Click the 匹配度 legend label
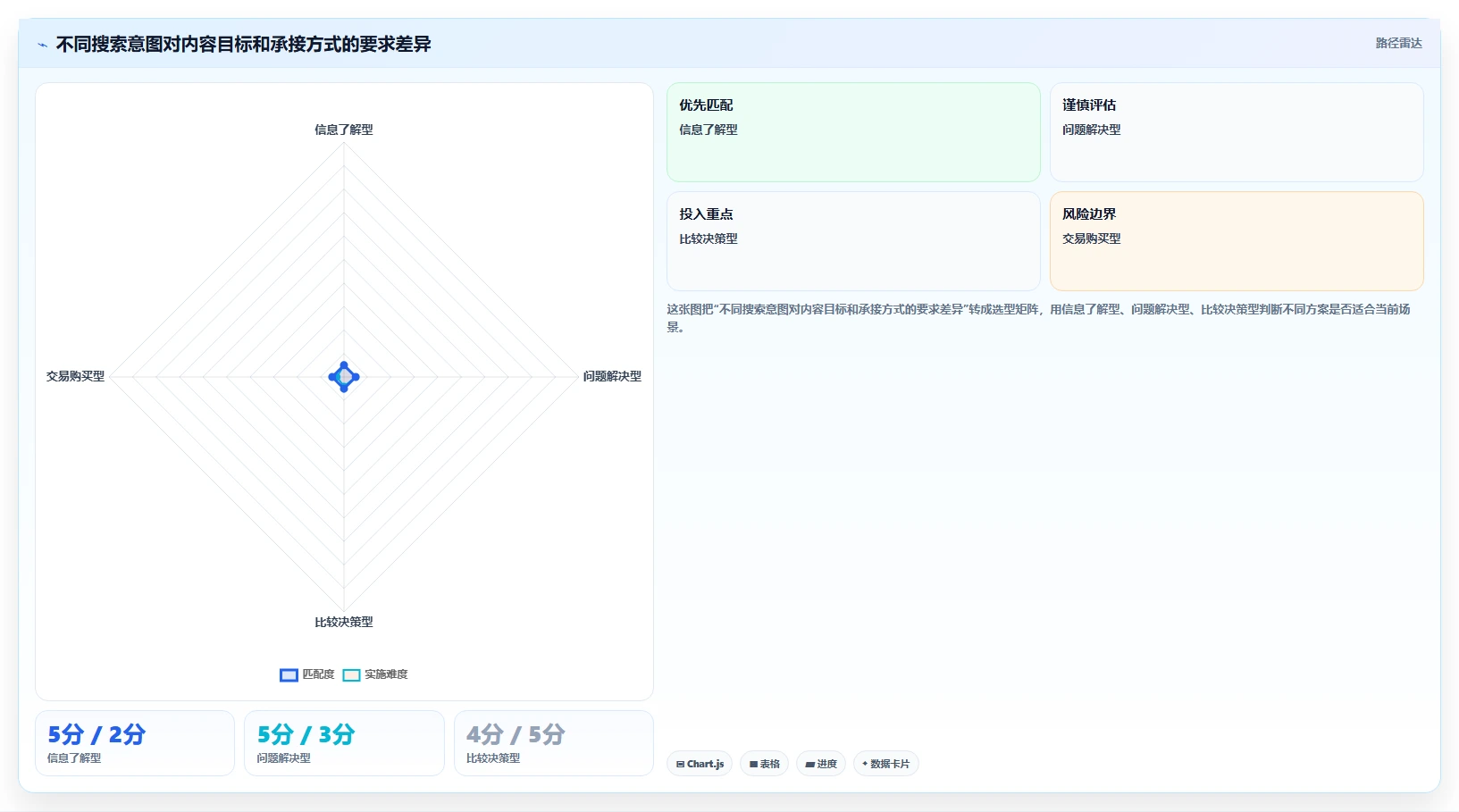This screenshot has height=812, width=1459. pyautogui.click(x=318, y=674)
